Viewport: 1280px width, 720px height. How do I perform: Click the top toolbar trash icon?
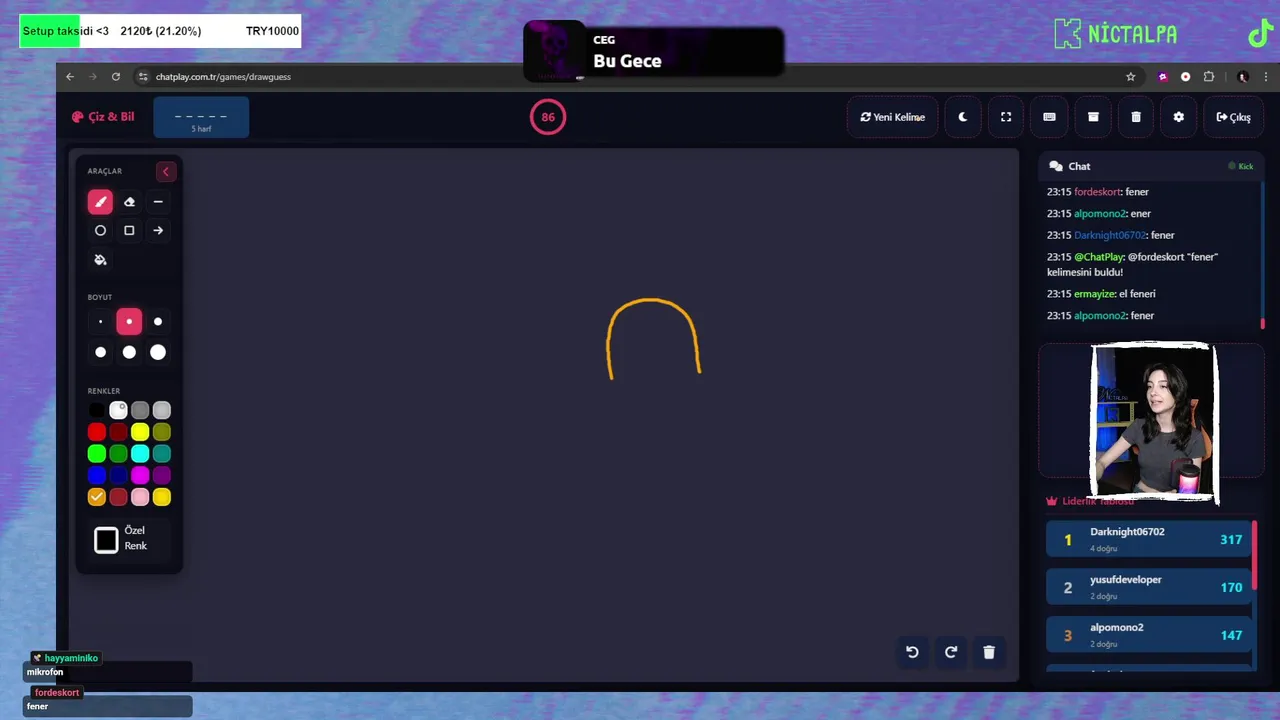point(1136,117)
